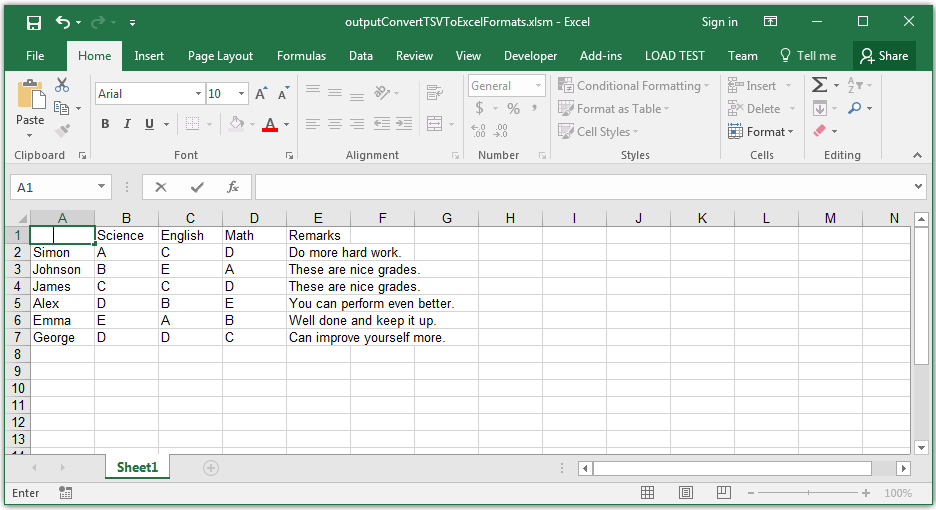Click the Percent Style icon
Screen dimensions: 936x510
513,109
